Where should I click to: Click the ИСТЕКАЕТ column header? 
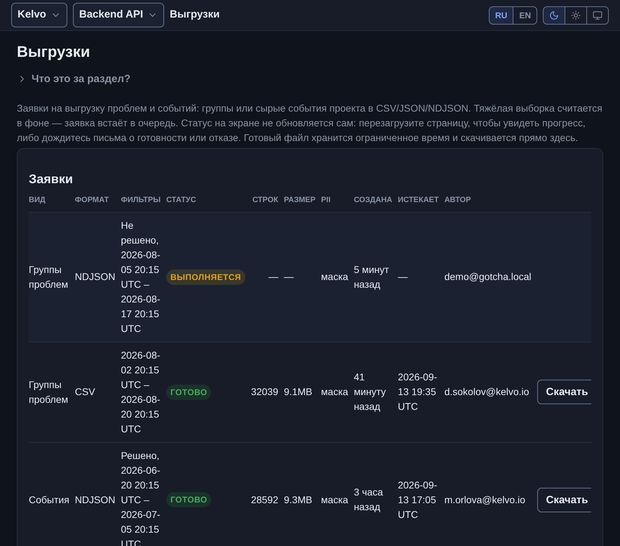tap(418, 199)
